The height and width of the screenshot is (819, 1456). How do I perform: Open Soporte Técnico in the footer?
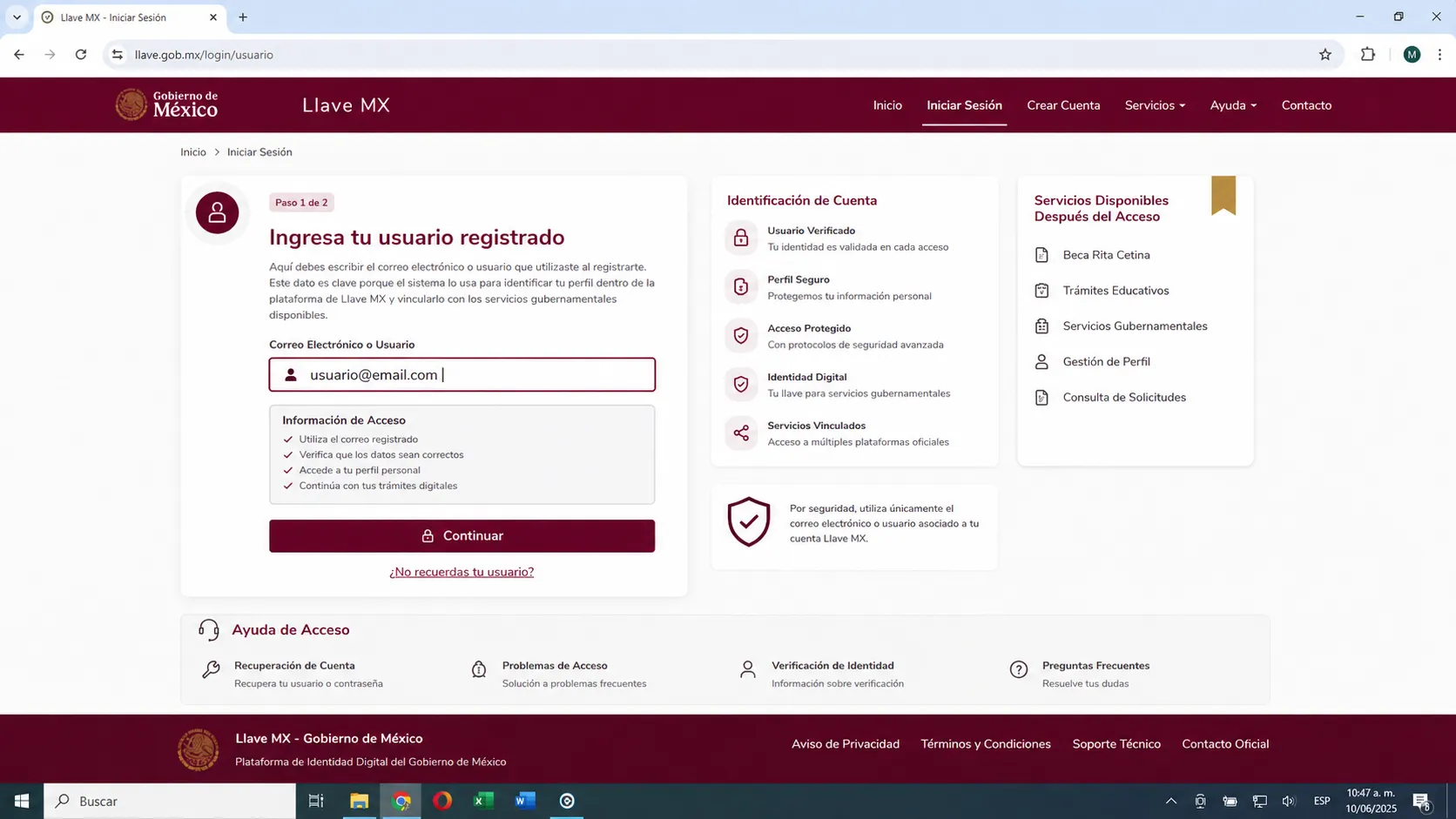pyautogui.click(x=1116, y=744)
